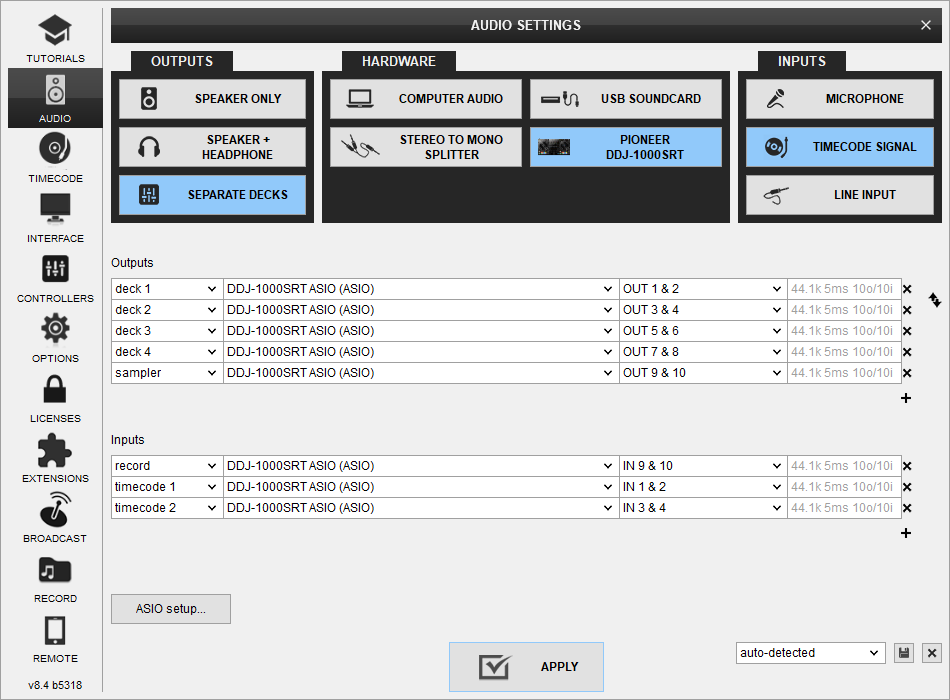Expand the OUT 1 & 2 channel dropdown
This screenshot has height=700, width=950.
[703, 289]
